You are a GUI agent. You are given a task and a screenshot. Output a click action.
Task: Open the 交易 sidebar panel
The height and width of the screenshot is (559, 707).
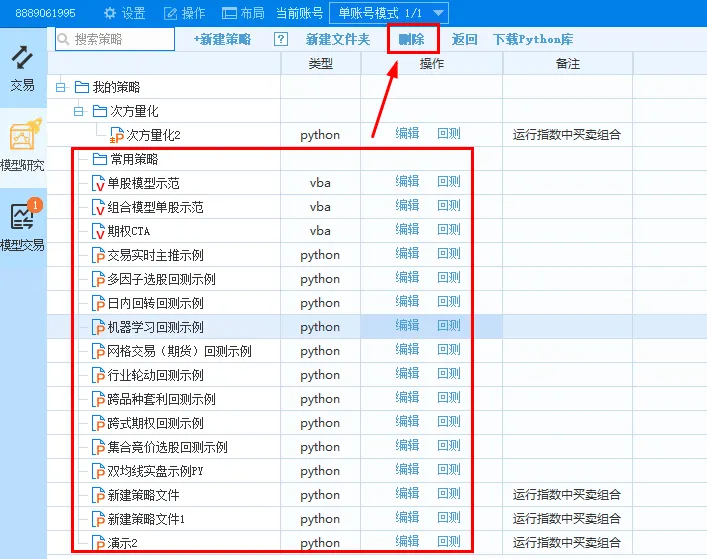click(x=22, y=68)
